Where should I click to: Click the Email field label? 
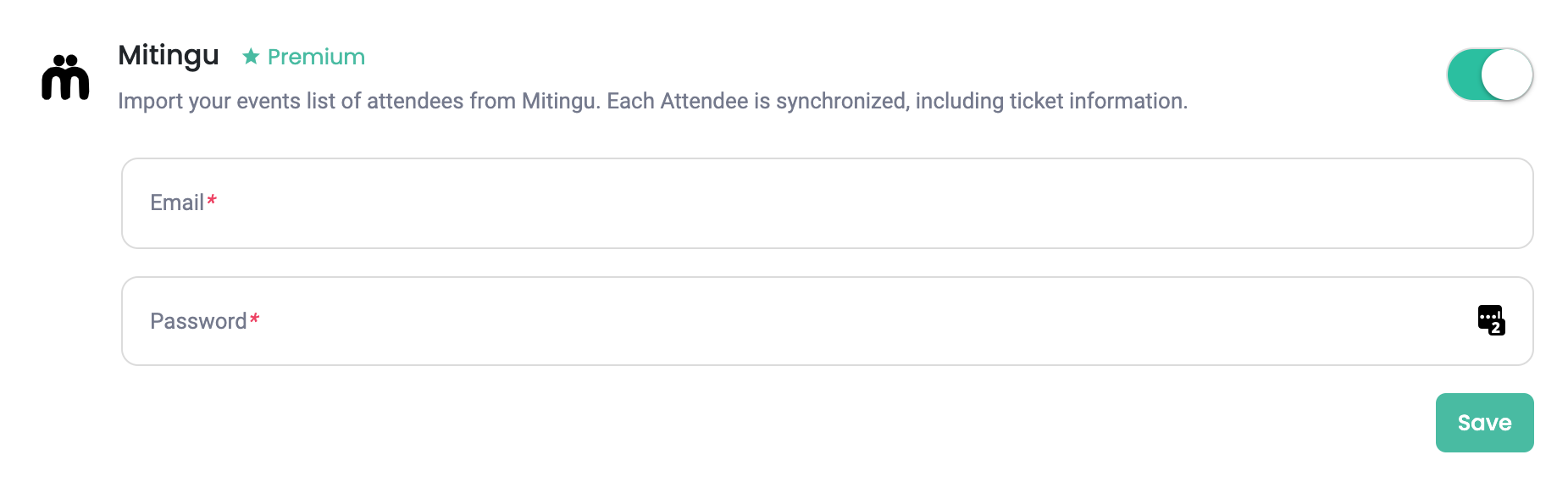[x=177, y=202]
